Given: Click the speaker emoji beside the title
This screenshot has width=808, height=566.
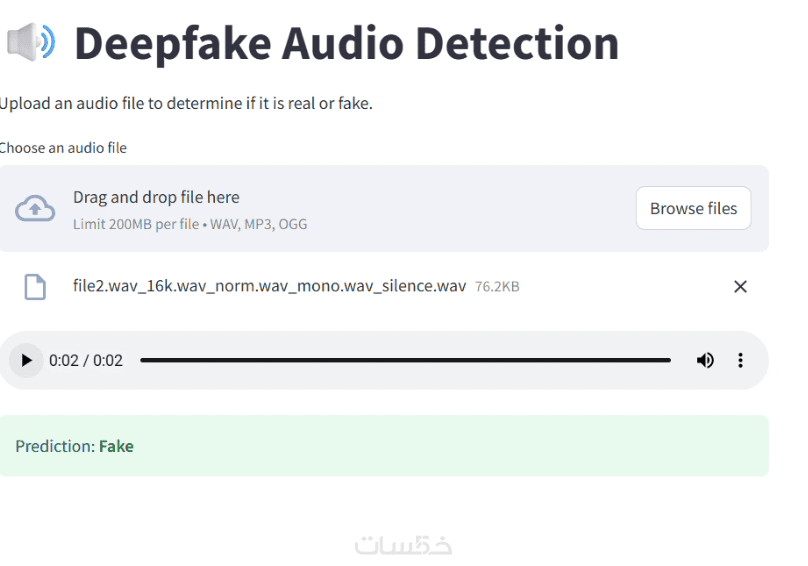Looking at the screenshot, I should (x=30, y=42).
